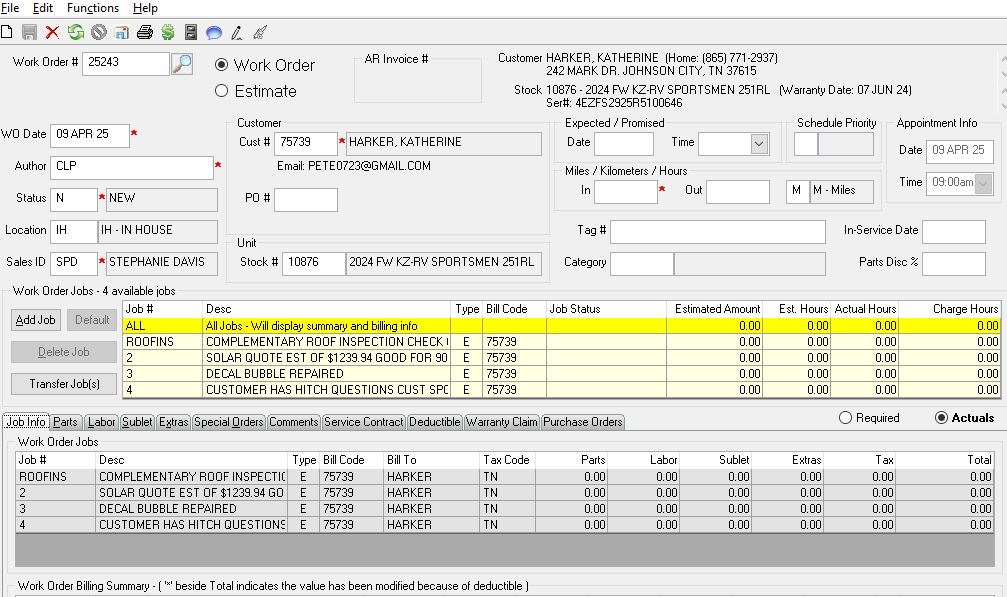Click the new document toolbar icon
The width and height of the screenshot is (1007, 597).
point(7,32)
